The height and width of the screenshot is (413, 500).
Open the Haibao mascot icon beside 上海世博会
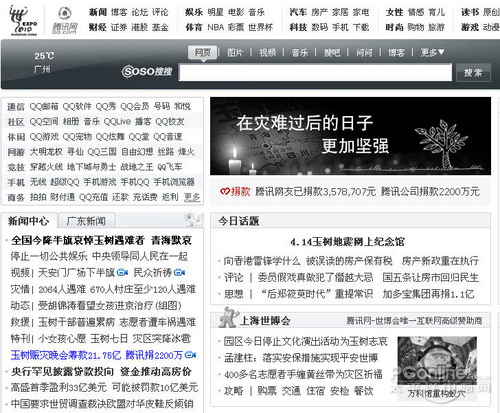[x=228, y=317]
